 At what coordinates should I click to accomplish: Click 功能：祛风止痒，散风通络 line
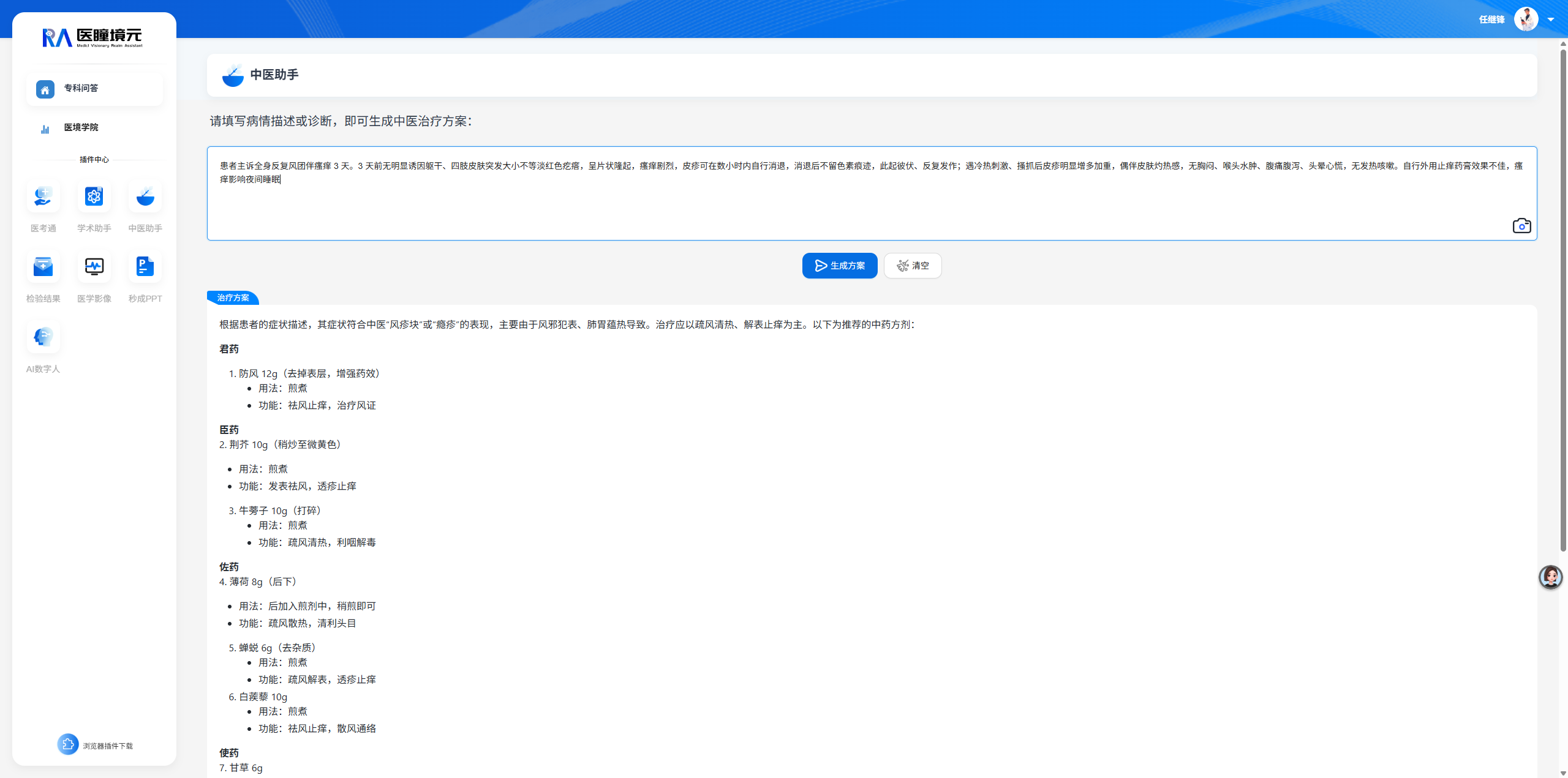[317, 728]
